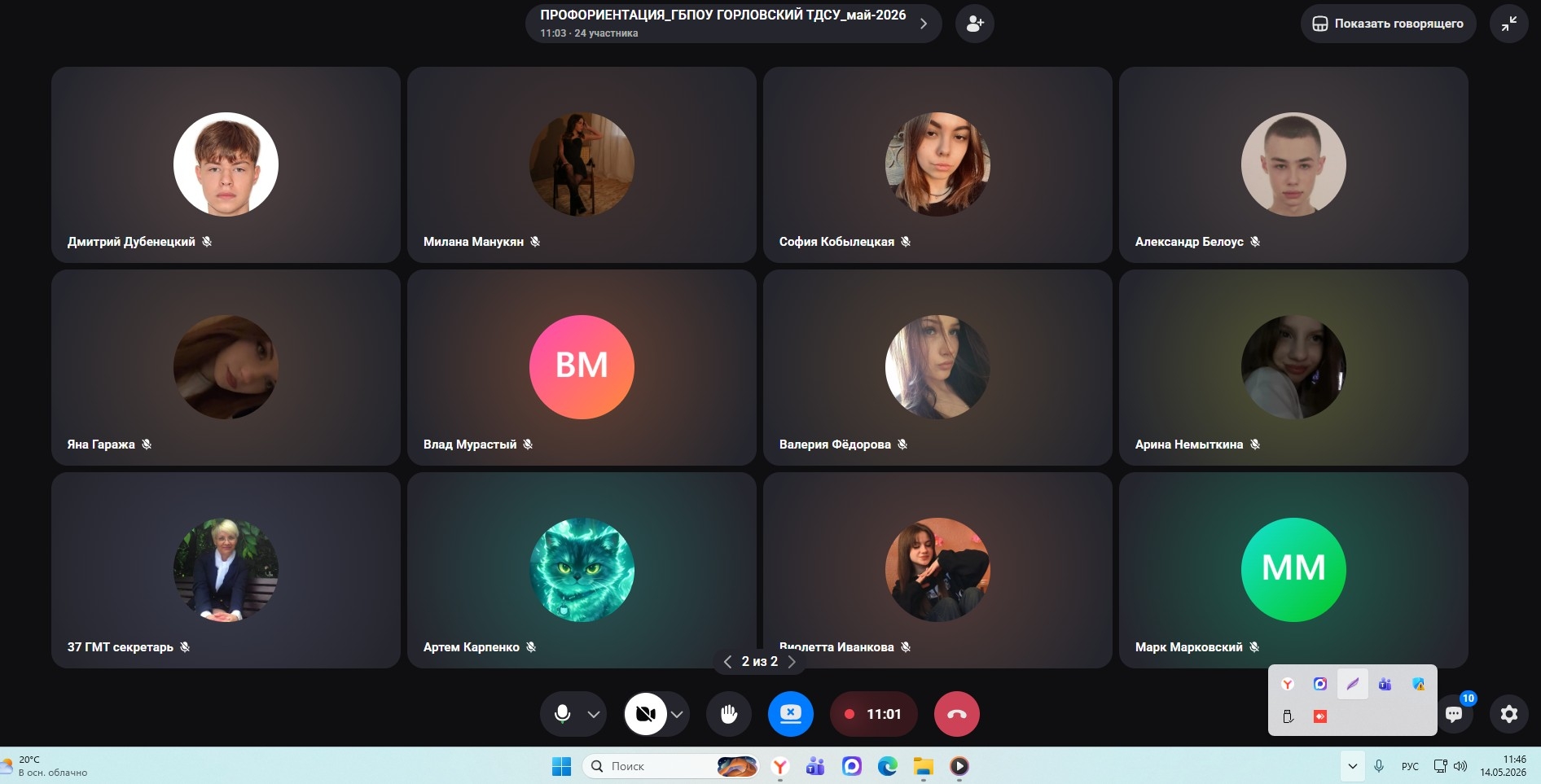Image resolution: width=1541 pixels, height=784 pixels.
Task: Go to previous participants page
Action: [727, 662]
